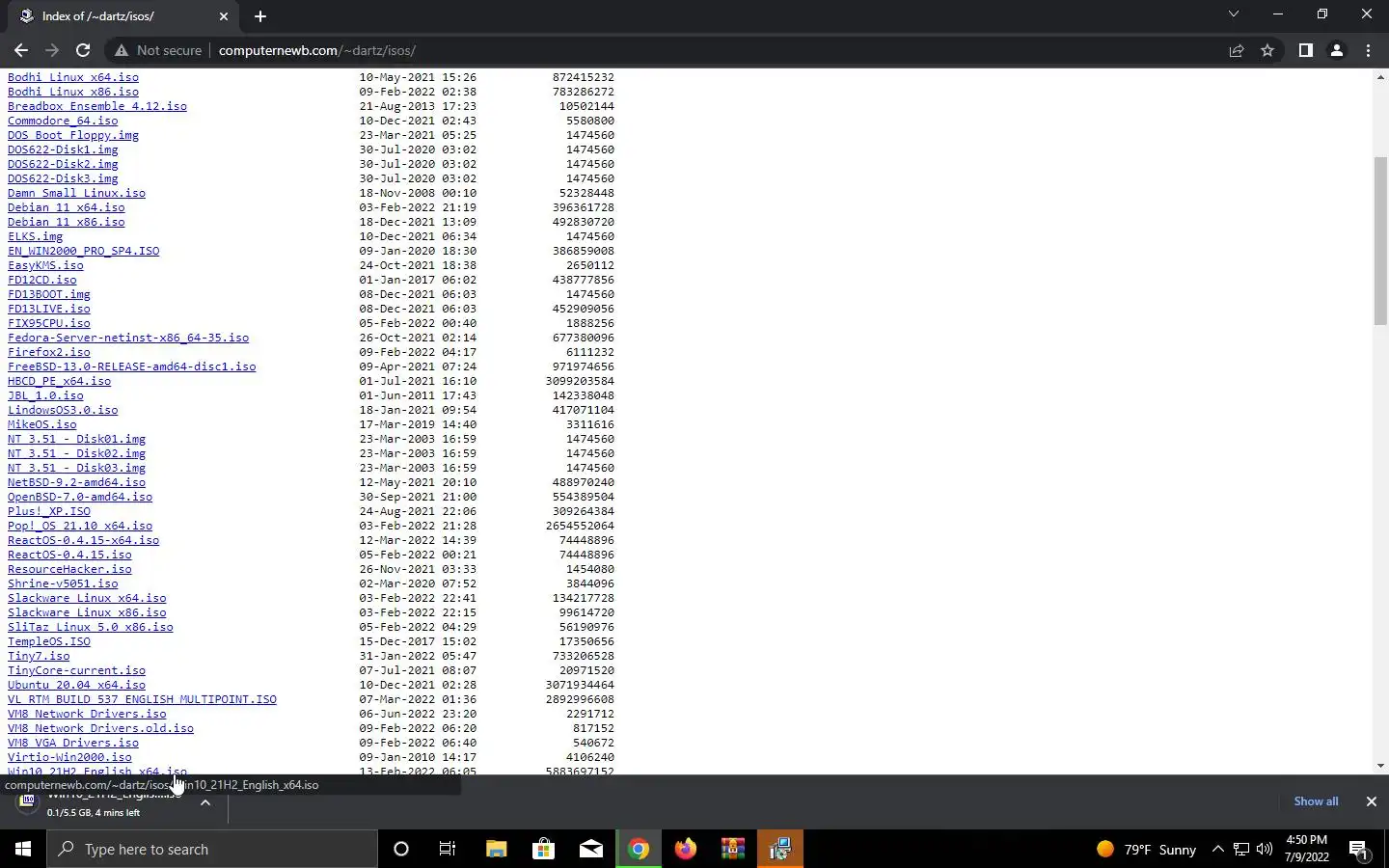The image size is (1389, 868).
Task: Click VL_RTM_BUILD_537_ENGLISH_MULTIPOINT.ISO link
Action: [142, 699]
